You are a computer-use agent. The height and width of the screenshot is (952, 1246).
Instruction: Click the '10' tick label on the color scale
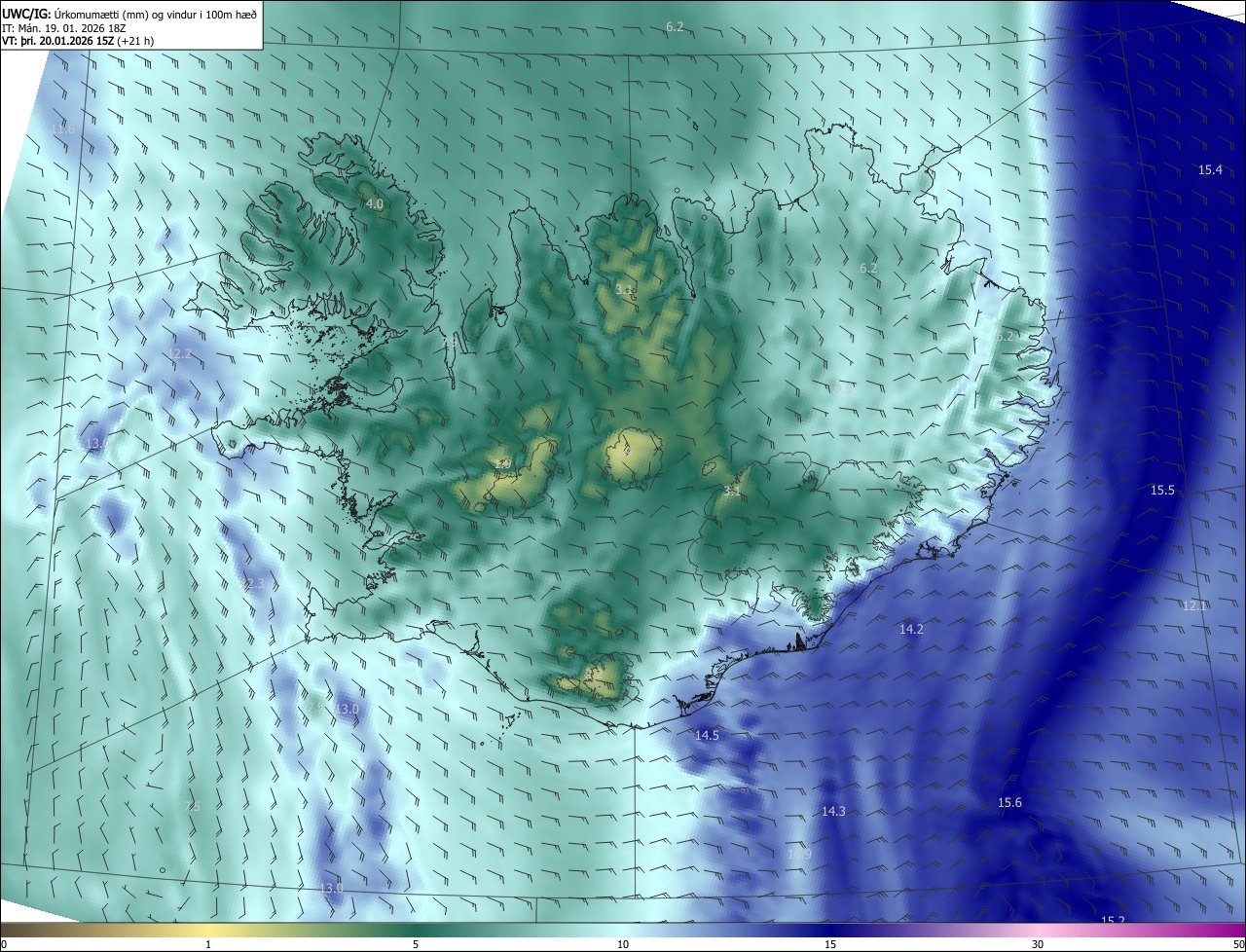point(623,944)
